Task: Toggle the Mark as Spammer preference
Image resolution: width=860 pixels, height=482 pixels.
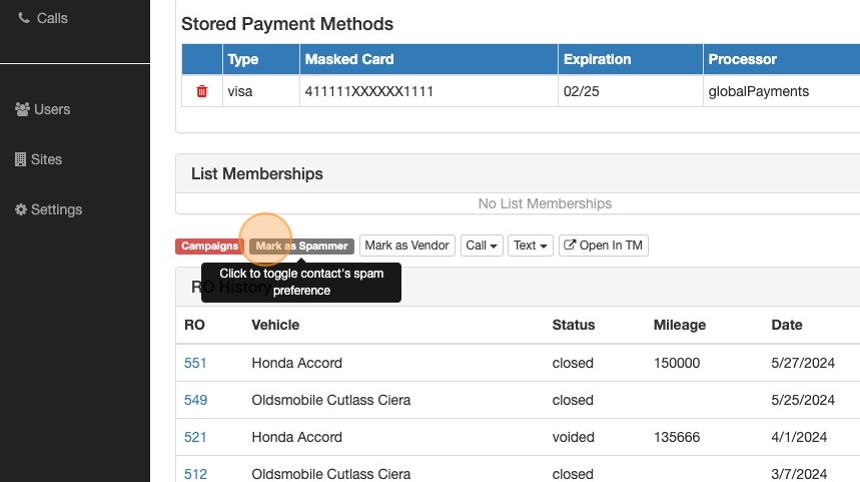Action: (301, 245)
